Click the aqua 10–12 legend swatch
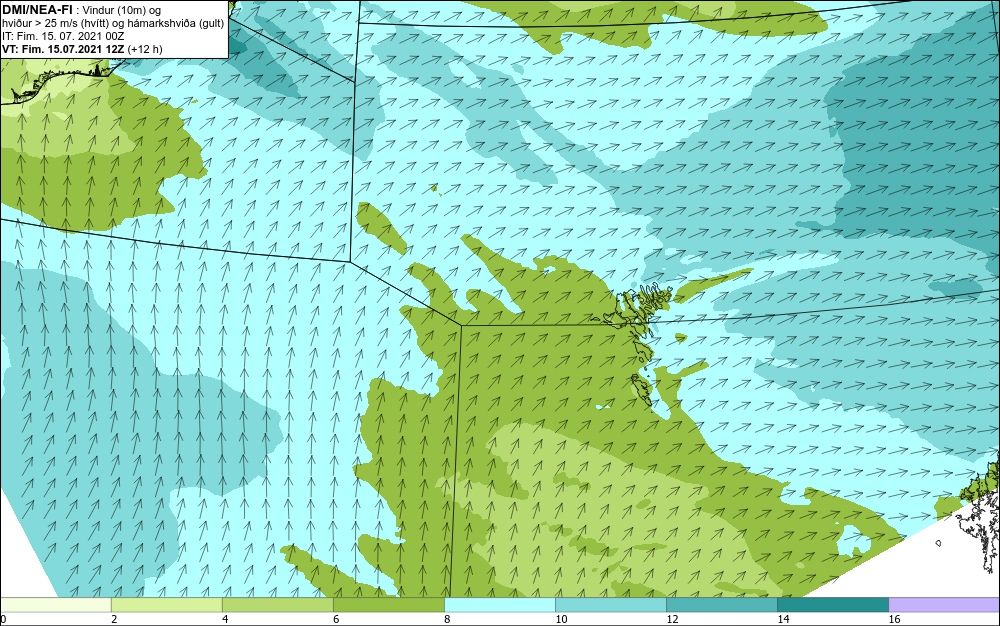 point(611,604)
